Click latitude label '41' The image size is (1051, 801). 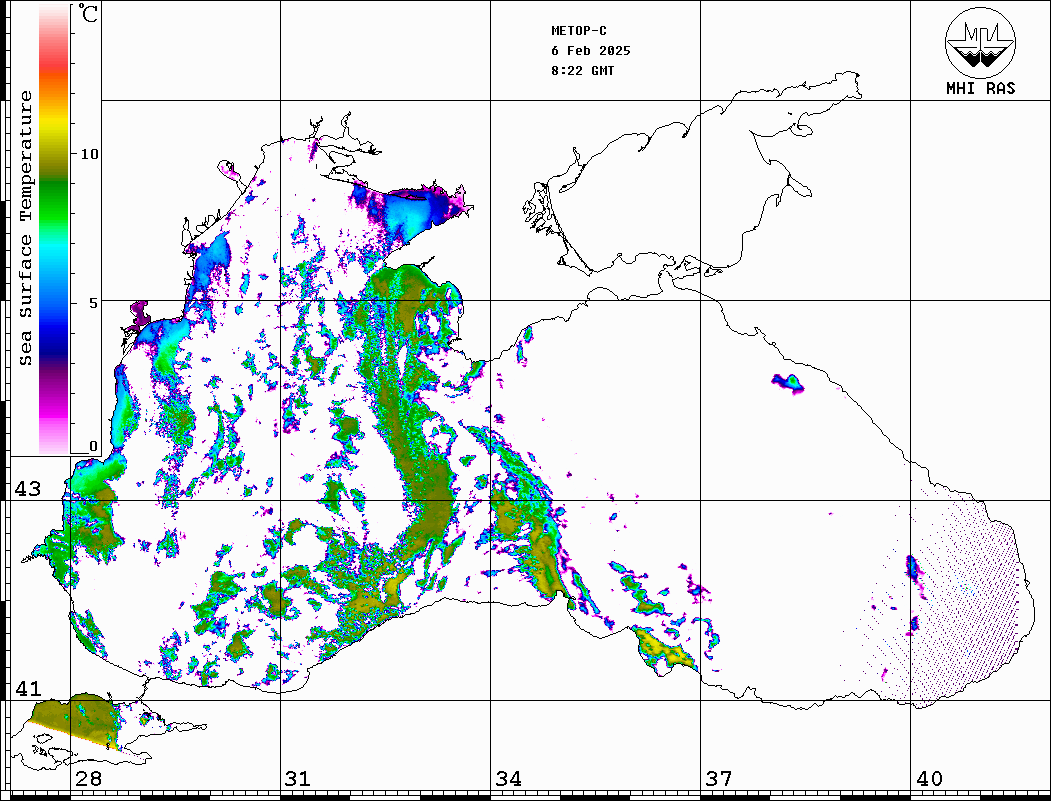coord(27,688)
